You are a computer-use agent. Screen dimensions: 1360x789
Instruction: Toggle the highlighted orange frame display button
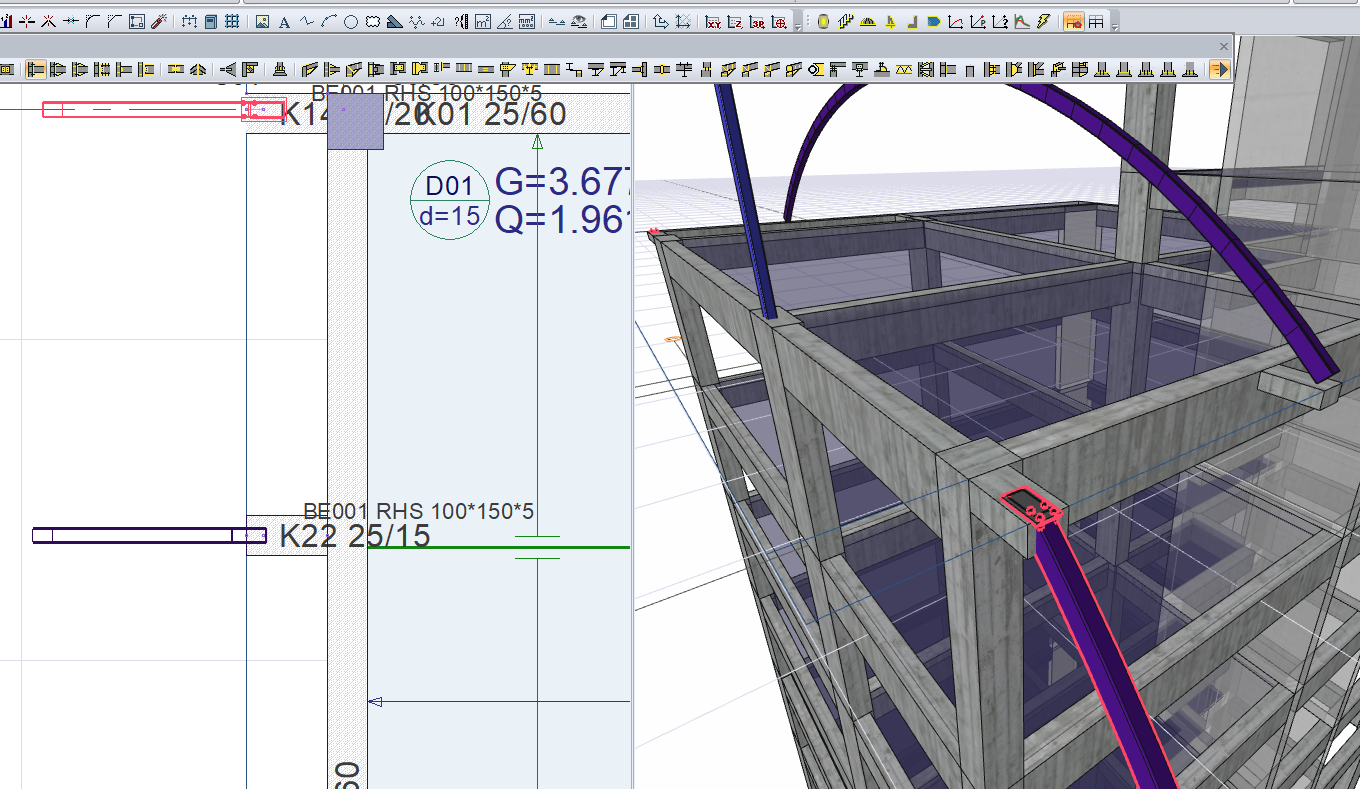[x=1074, y=22]
